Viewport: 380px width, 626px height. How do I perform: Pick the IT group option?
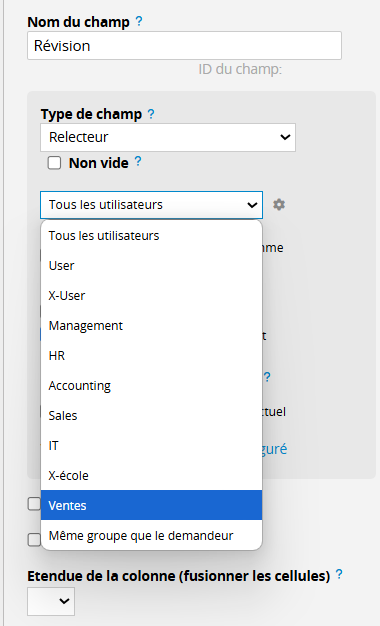[151, 446]
